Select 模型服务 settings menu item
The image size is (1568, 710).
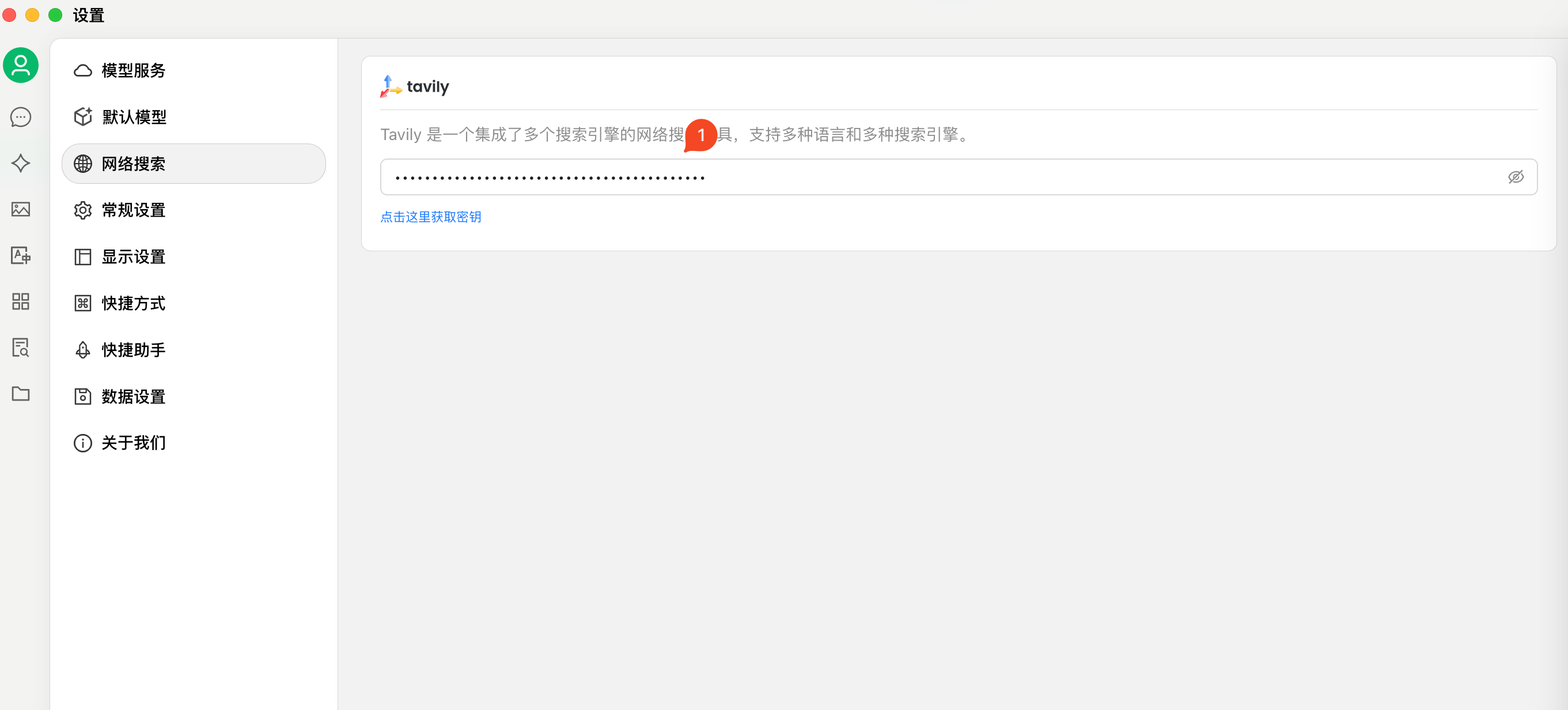coord(133,71)
